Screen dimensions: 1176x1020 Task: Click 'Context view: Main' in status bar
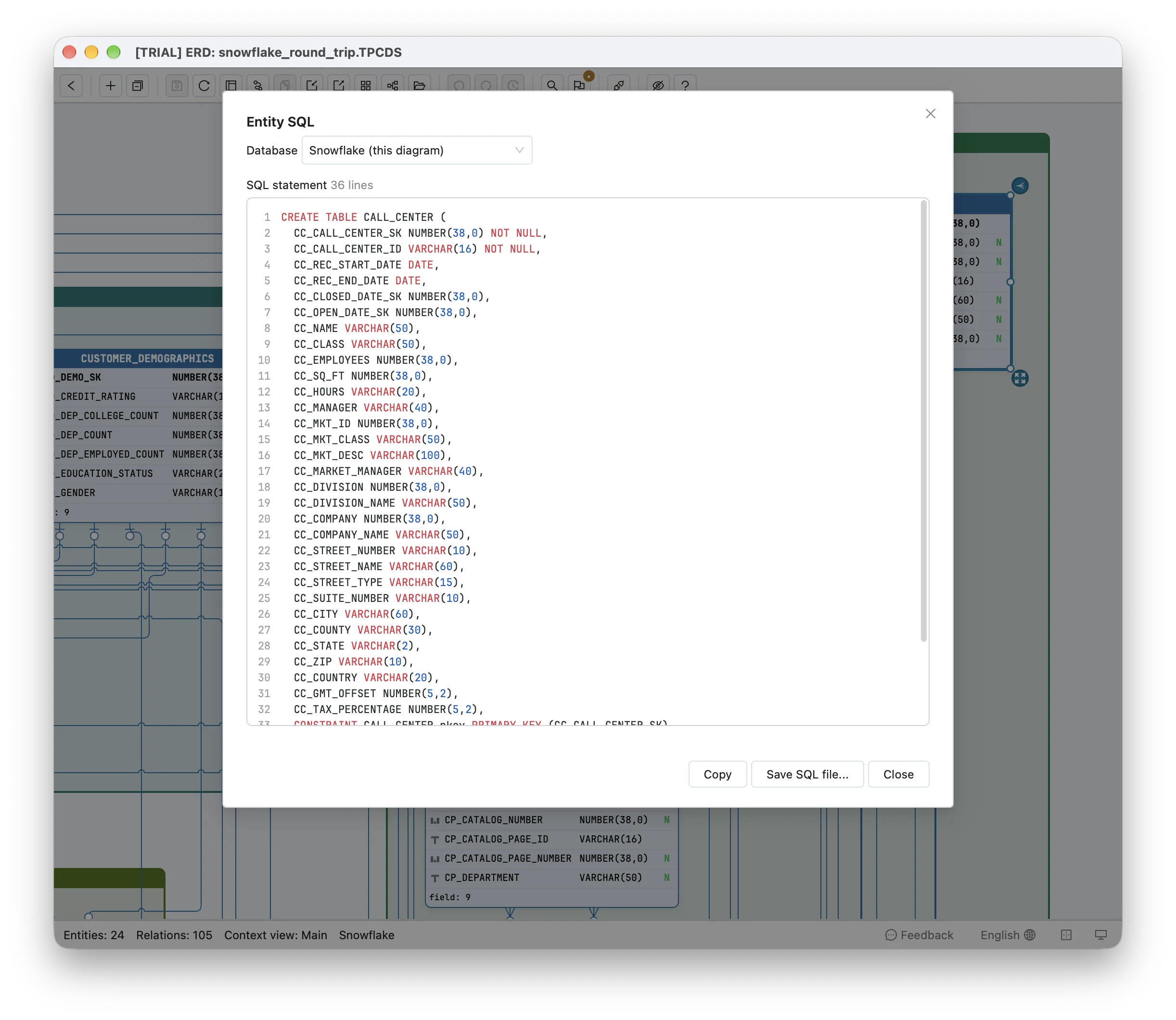[276, 935]
